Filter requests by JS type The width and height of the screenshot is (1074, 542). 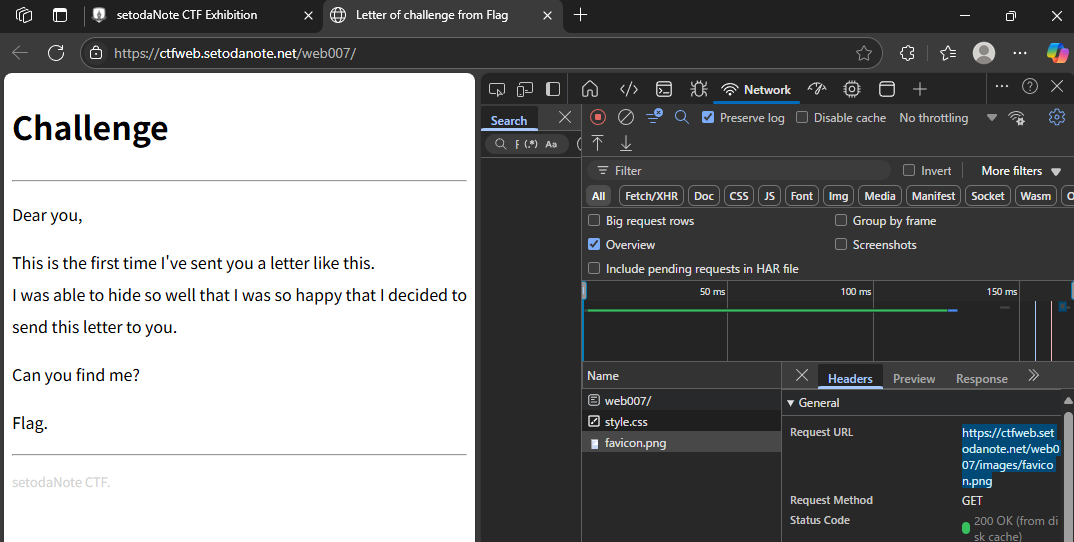tap(769, 196)
